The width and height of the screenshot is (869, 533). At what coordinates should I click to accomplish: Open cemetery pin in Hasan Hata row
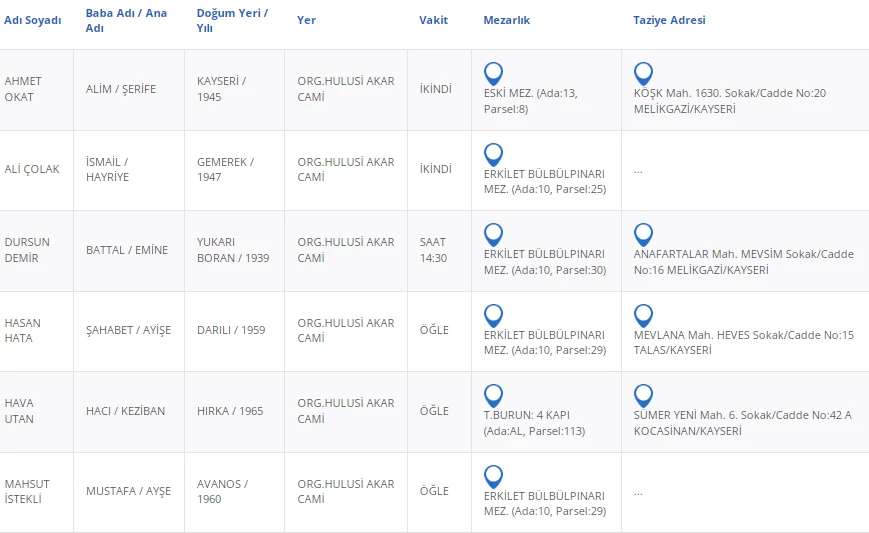point(493,315)
